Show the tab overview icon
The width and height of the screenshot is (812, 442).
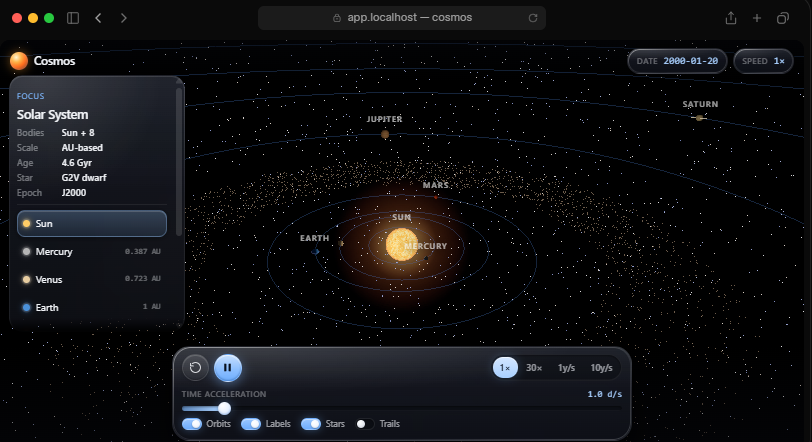(x=782, y=18)
